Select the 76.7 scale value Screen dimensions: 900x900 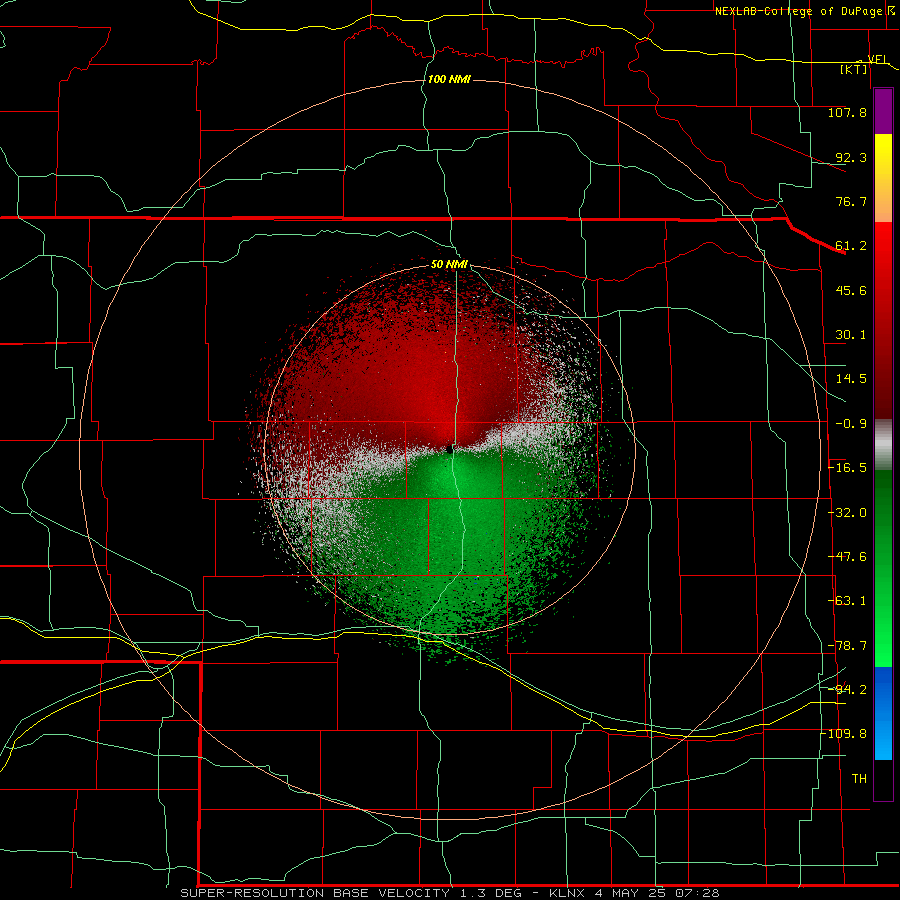click(x=851, y=201)
